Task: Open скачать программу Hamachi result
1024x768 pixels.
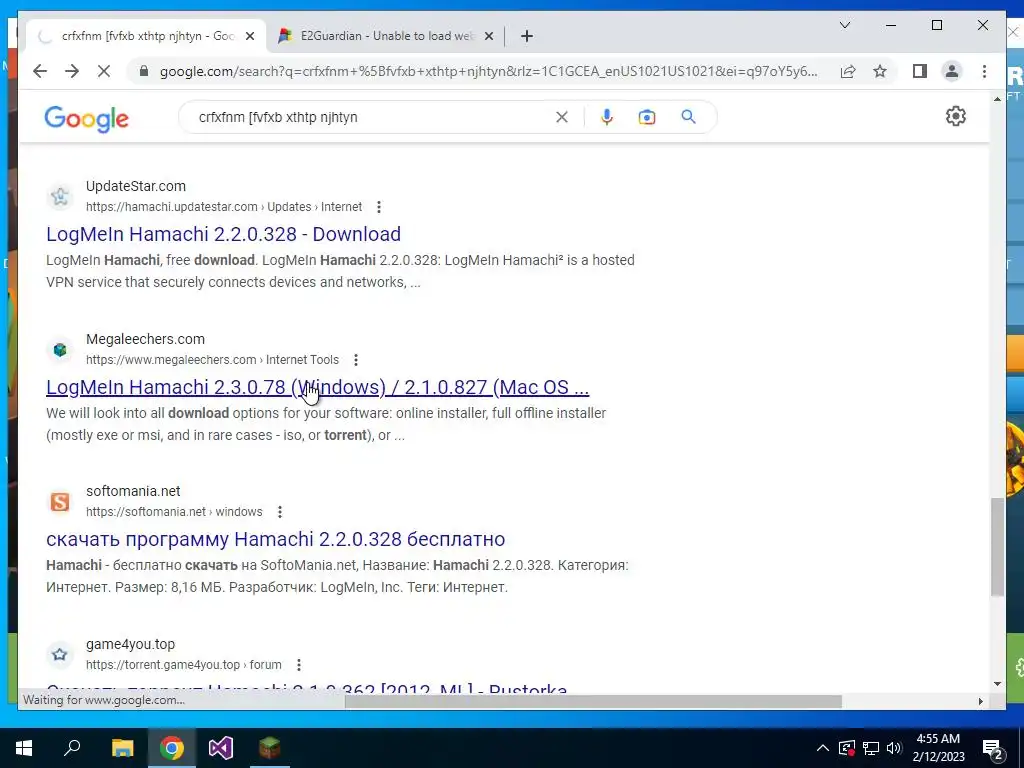Action: [x=276, y=539]
